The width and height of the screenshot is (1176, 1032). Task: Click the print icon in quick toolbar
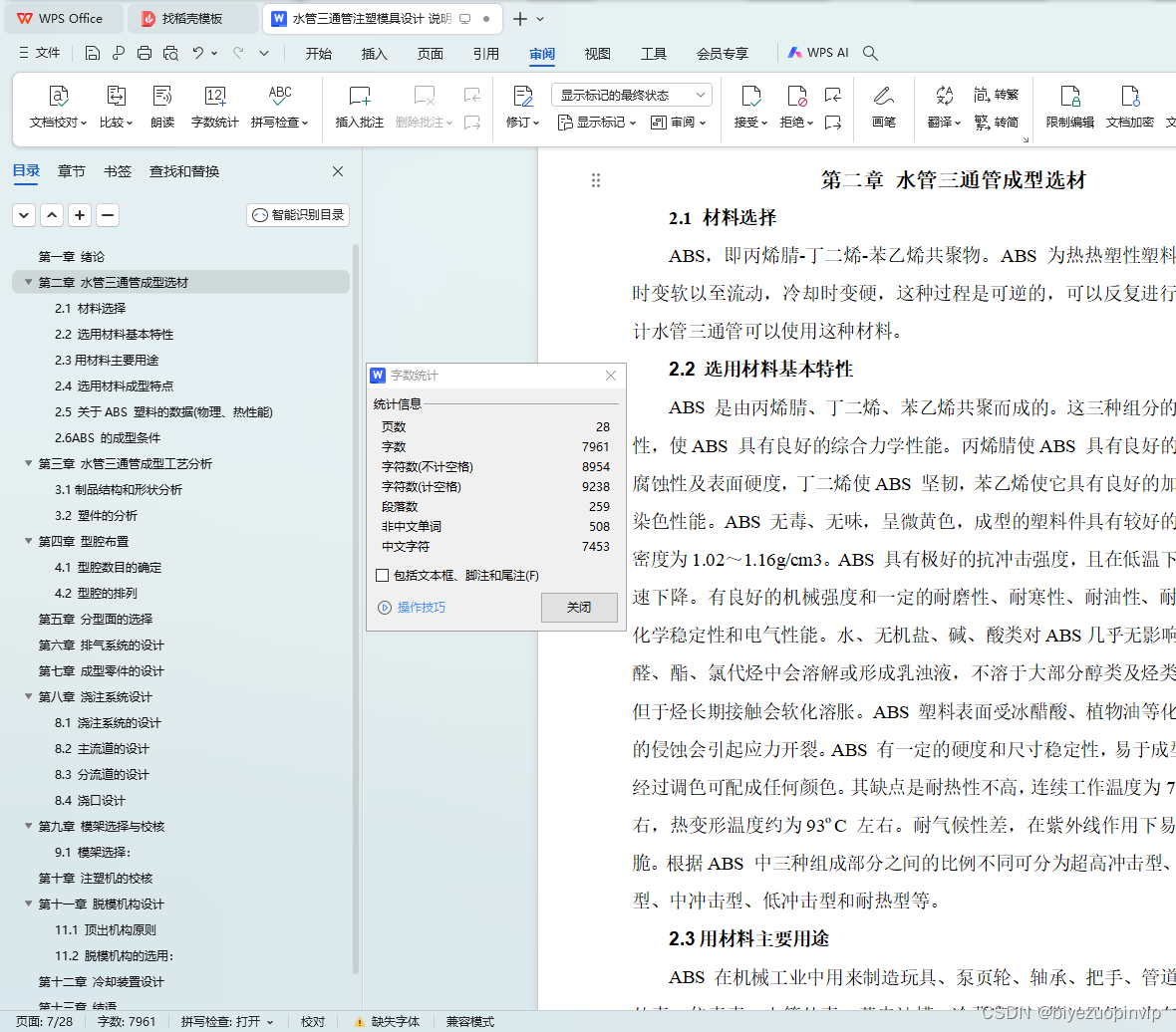click(145, 53)
